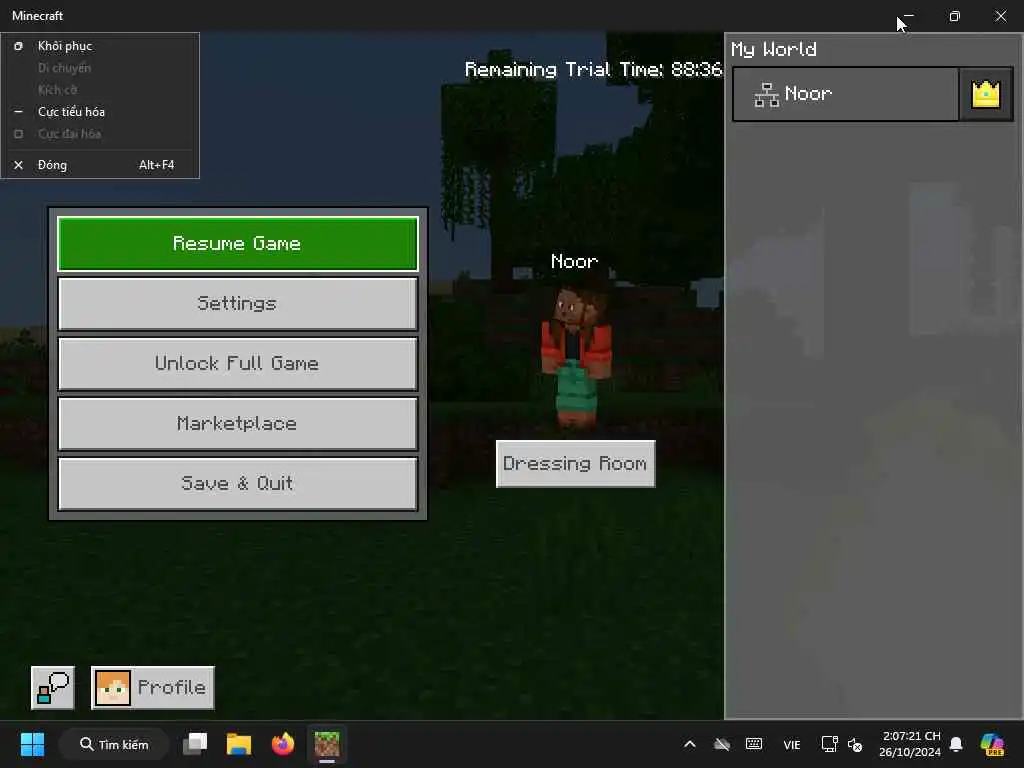Close the Minecraft window
Screen dimensions: 1024x768
pyautogui.click(x=1000, y=16)
